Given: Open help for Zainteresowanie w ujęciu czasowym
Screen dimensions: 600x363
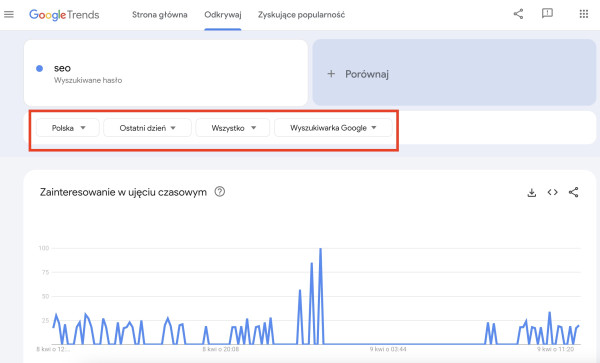Looking at the screenshot, I should point(220,191).
